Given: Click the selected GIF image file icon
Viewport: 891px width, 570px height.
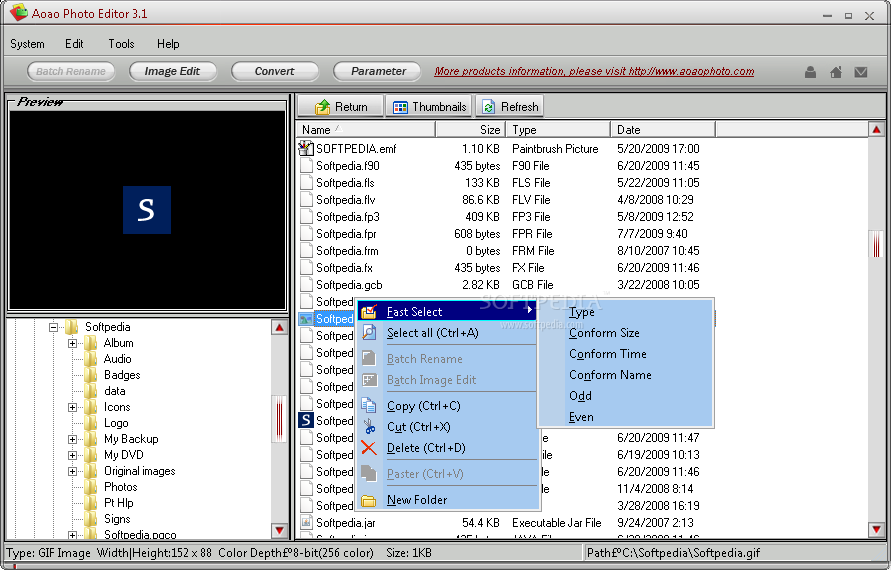Looking at the screenshot, I should point(306,319).
